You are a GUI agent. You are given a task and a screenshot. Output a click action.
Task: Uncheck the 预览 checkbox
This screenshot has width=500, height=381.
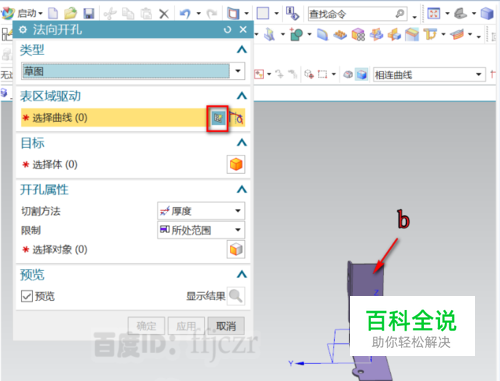tap(27, 296)
